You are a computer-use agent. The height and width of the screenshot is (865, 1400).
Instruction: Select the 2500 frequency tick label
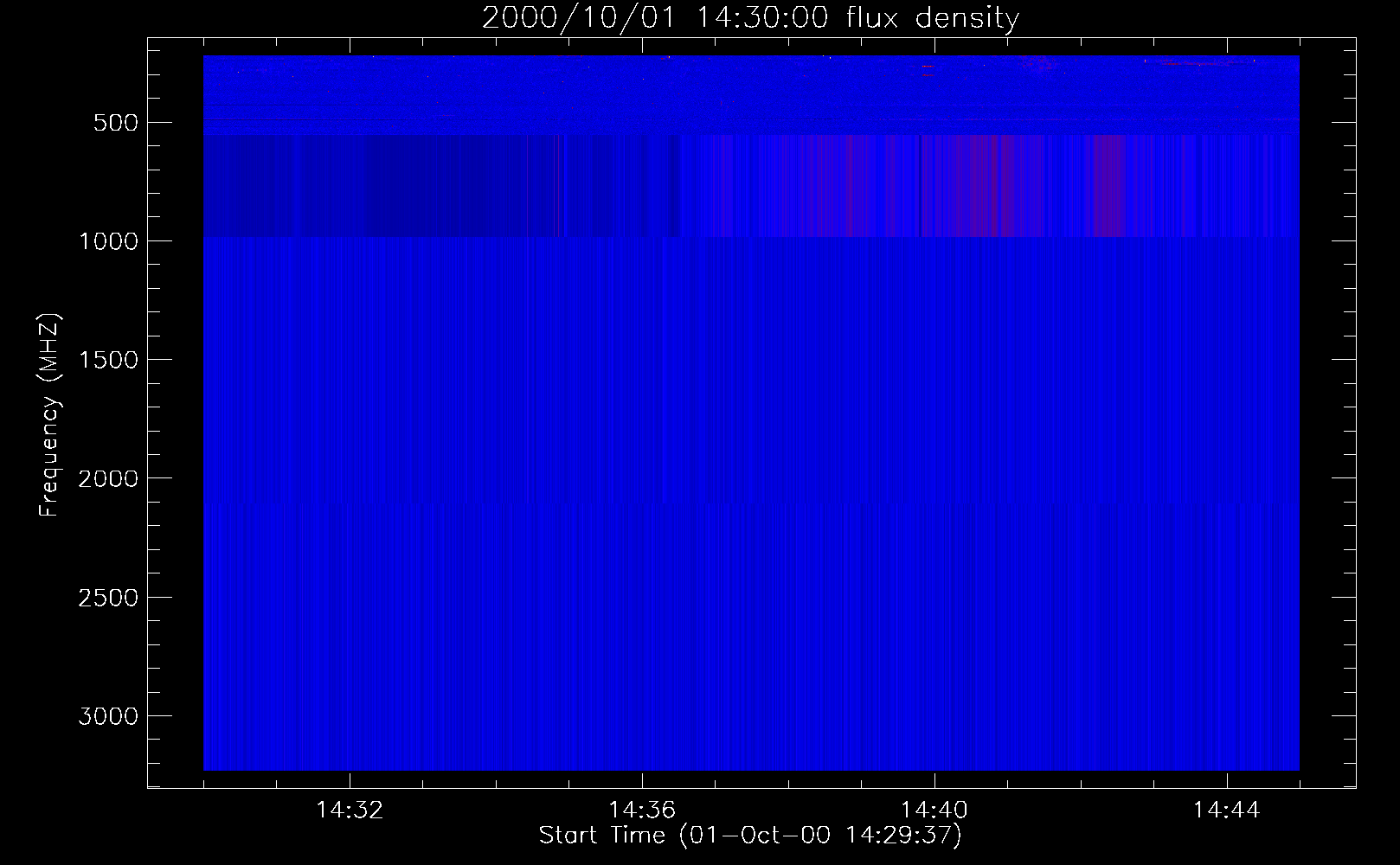108,598
